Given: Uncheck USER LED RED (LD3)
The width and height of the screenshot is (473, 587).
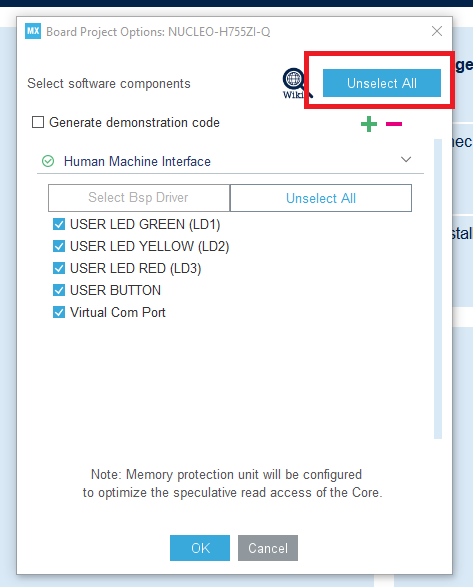Looking at the screenshot, I should pos(59,268).
